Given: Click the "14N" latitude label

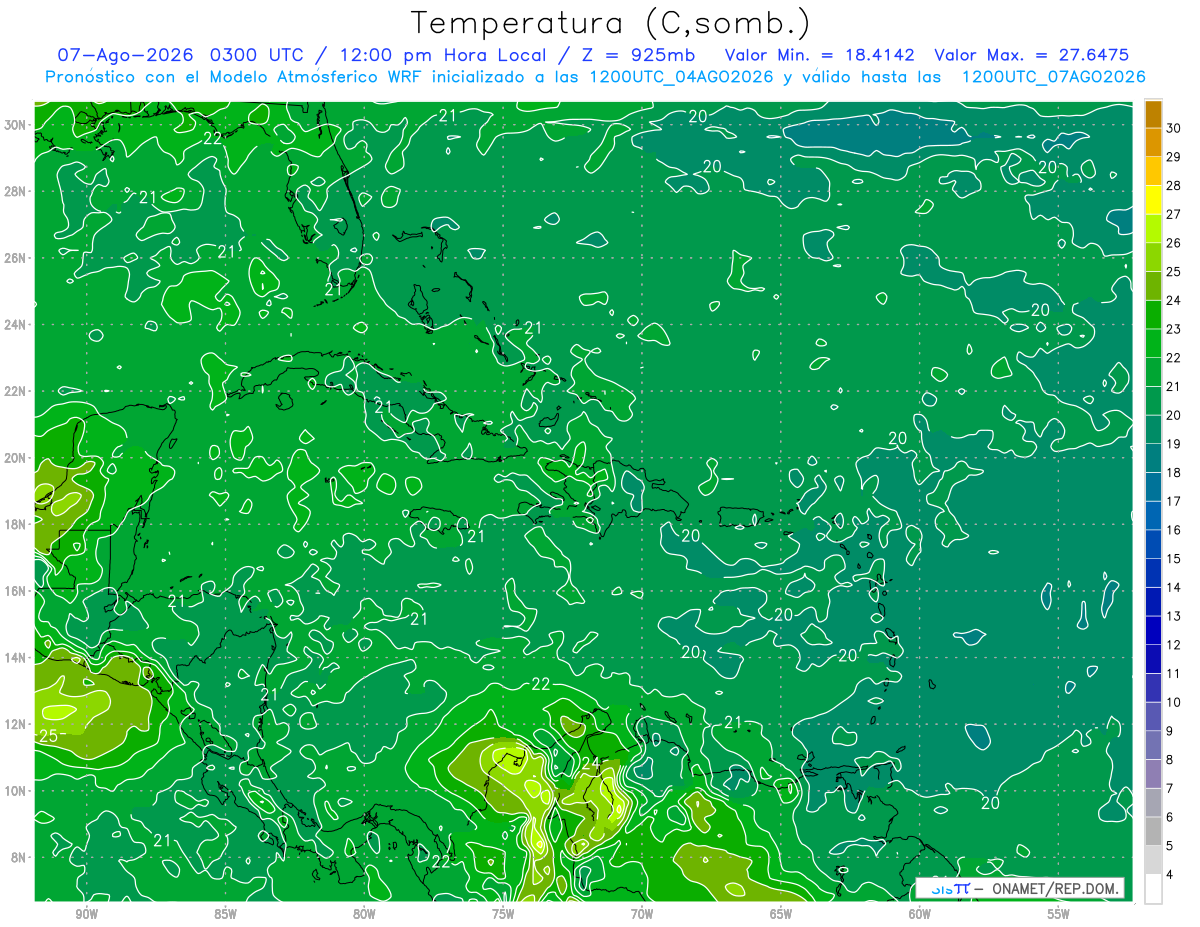Looking at the screenshot, I should tap(16, 658).
